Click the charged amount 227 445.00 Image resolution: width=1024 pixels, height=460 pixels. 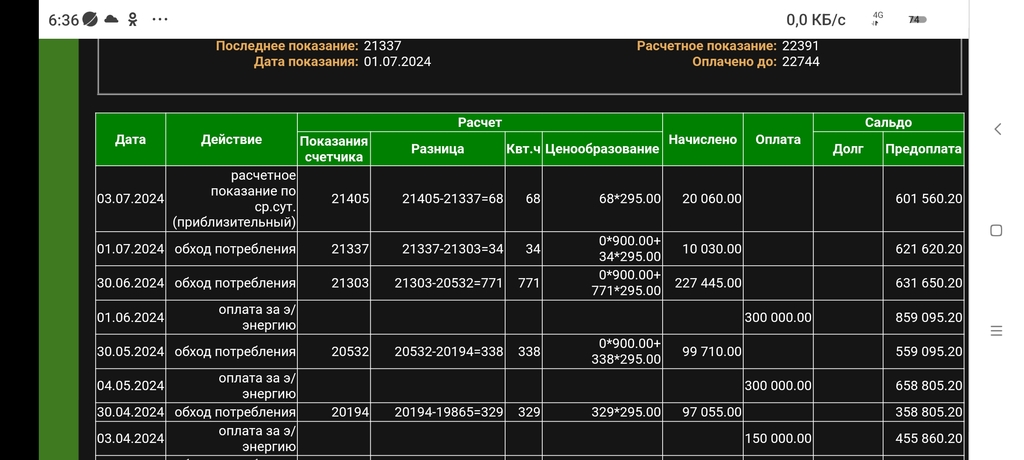click(703, 283)
